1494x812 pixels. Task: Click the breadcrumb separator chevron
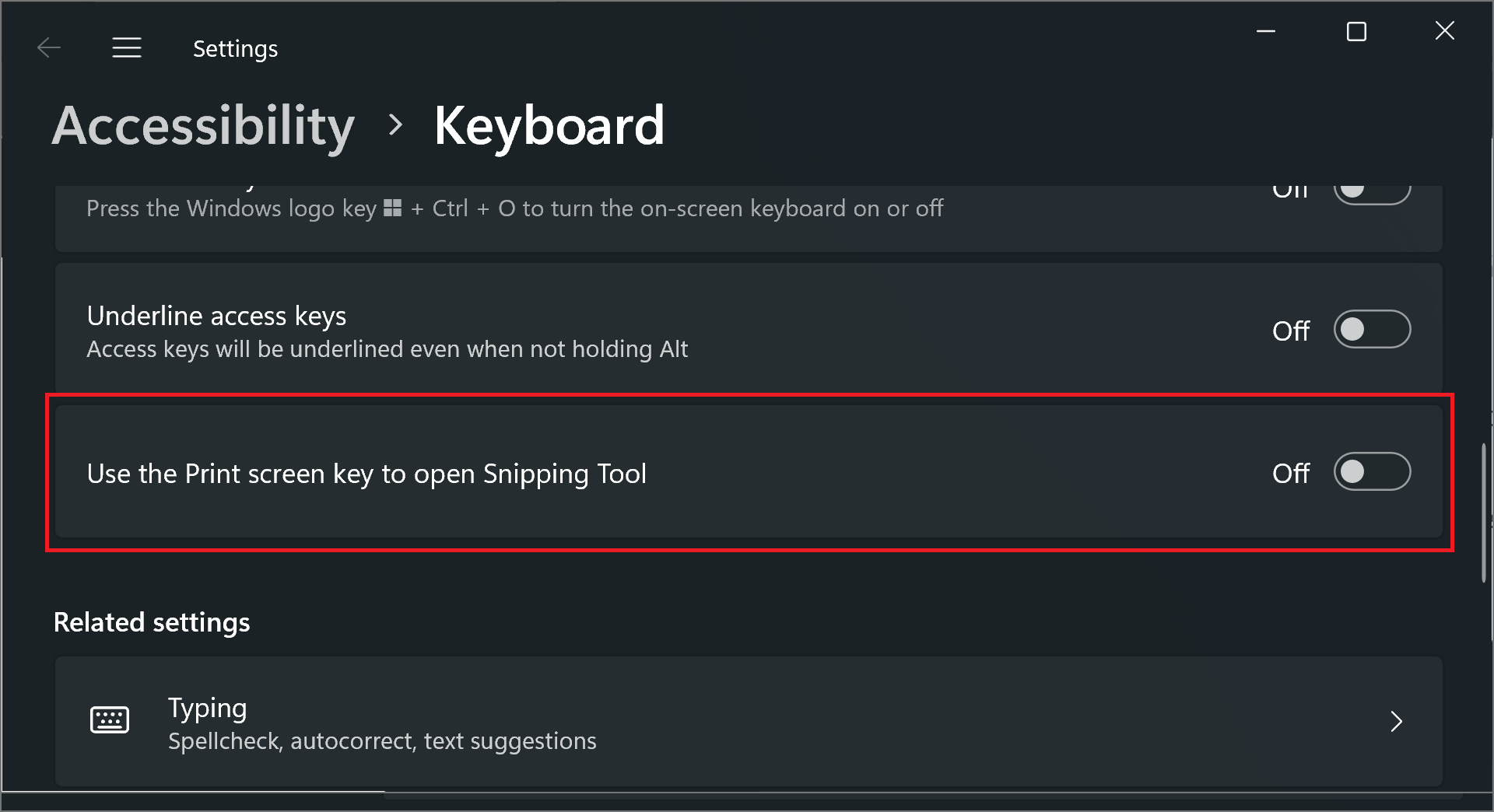(x=395, y=124)
